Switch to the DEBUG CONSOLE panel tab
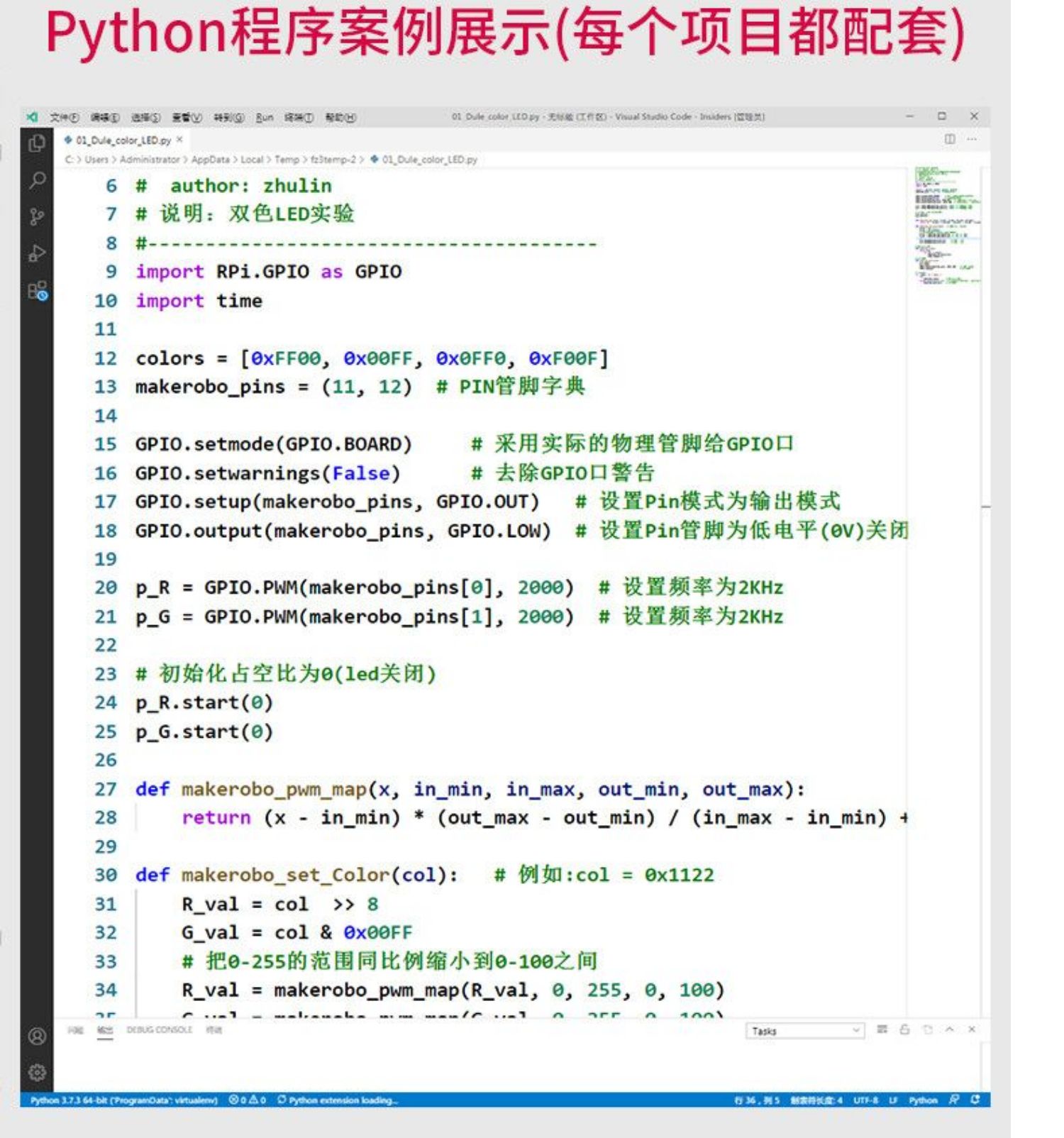The image size is (1064, 1138). click(x=160, y=1029)
